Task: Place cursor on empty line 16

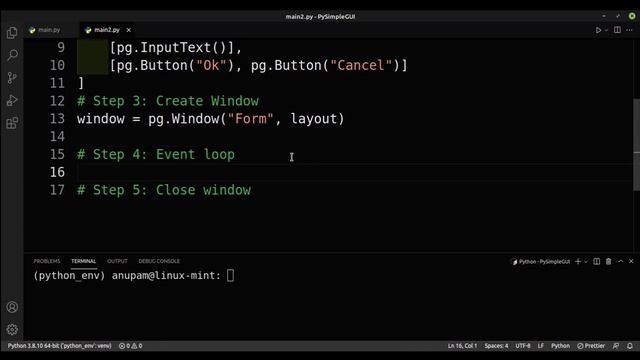Action: pyautogui.click(x=354, y=172)
